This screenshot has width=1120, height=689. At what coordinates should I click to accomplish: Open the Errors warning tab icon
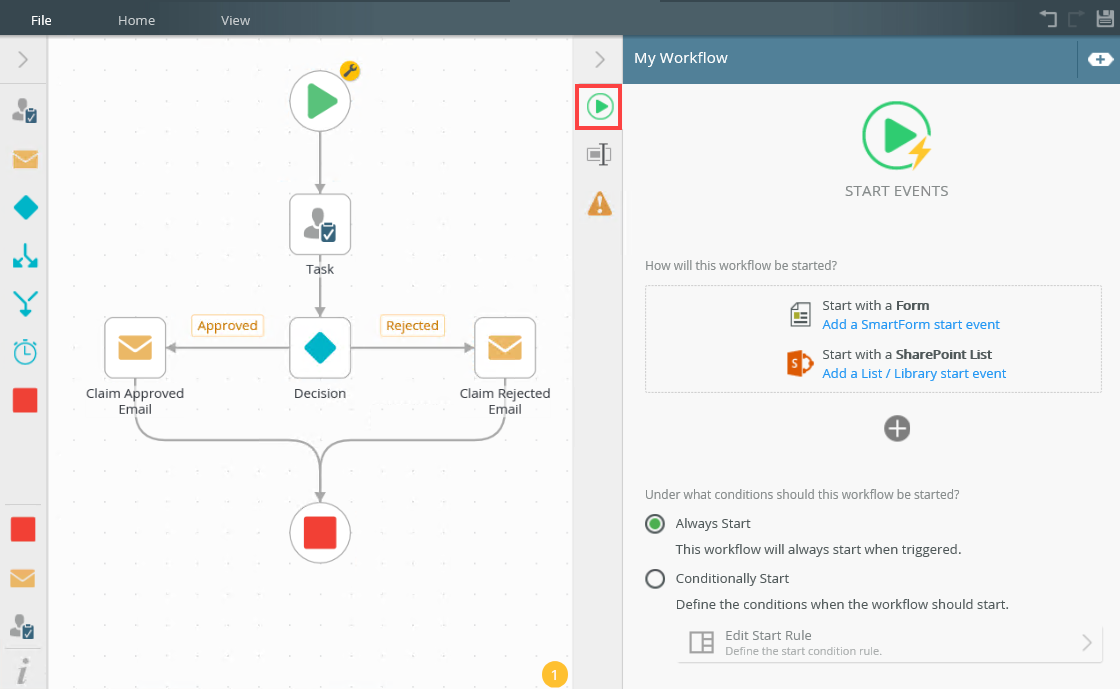click(x=599, y=204)
